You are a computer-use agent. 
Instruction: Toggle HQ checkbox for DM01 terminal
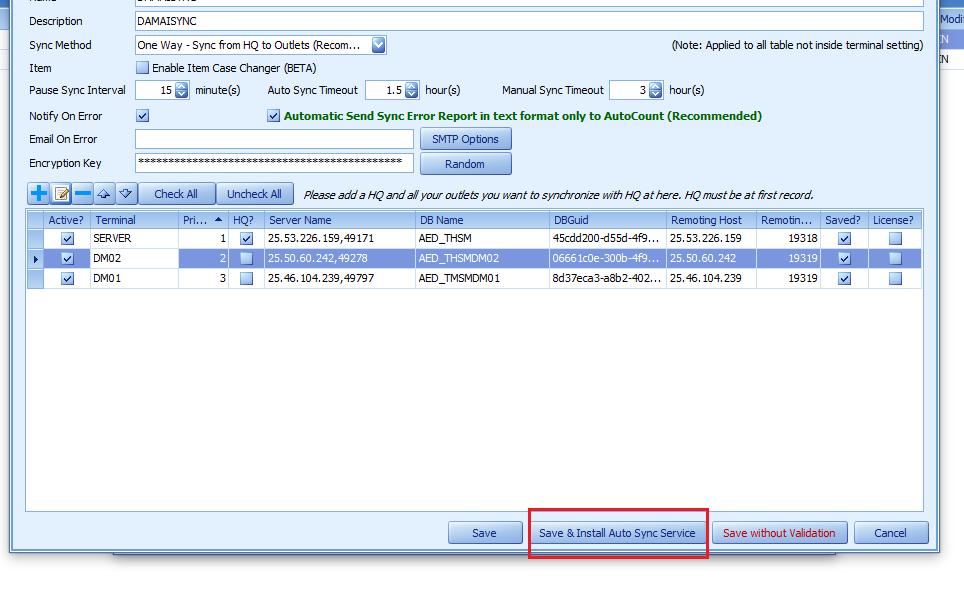point(246,279)
